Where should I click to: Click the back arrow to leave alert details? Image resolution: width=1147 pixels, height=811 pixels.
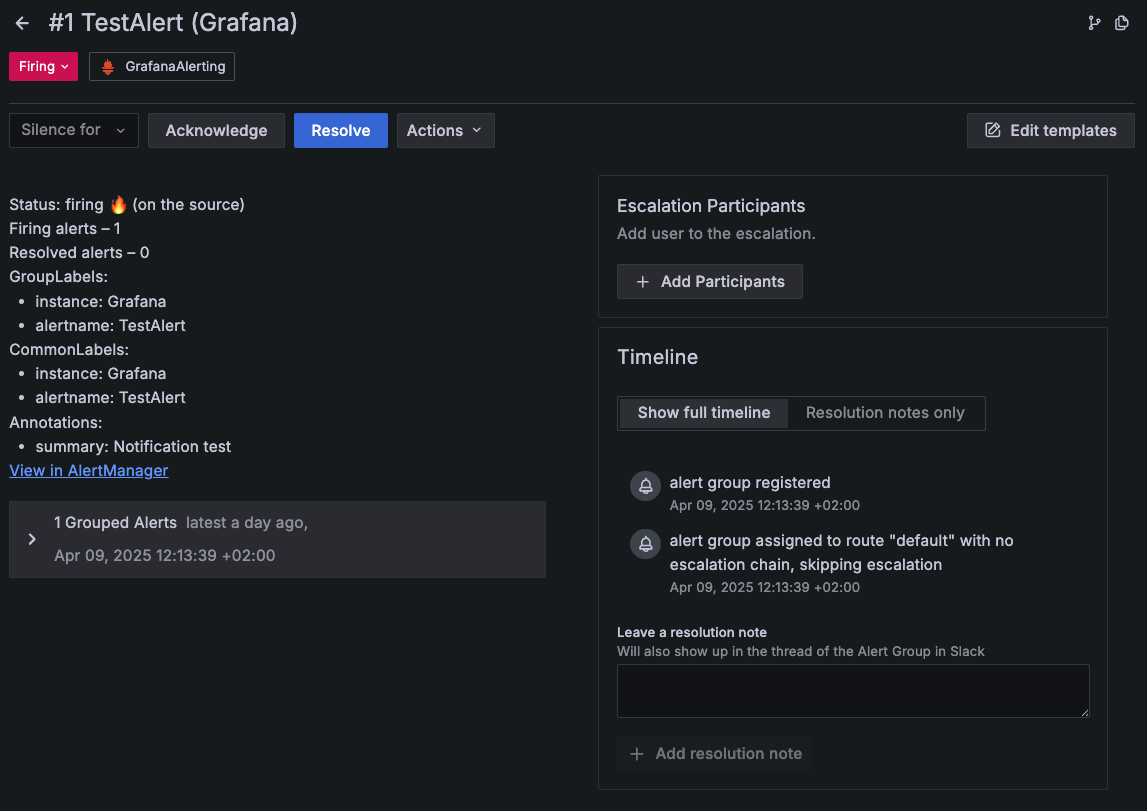(22, 22)
